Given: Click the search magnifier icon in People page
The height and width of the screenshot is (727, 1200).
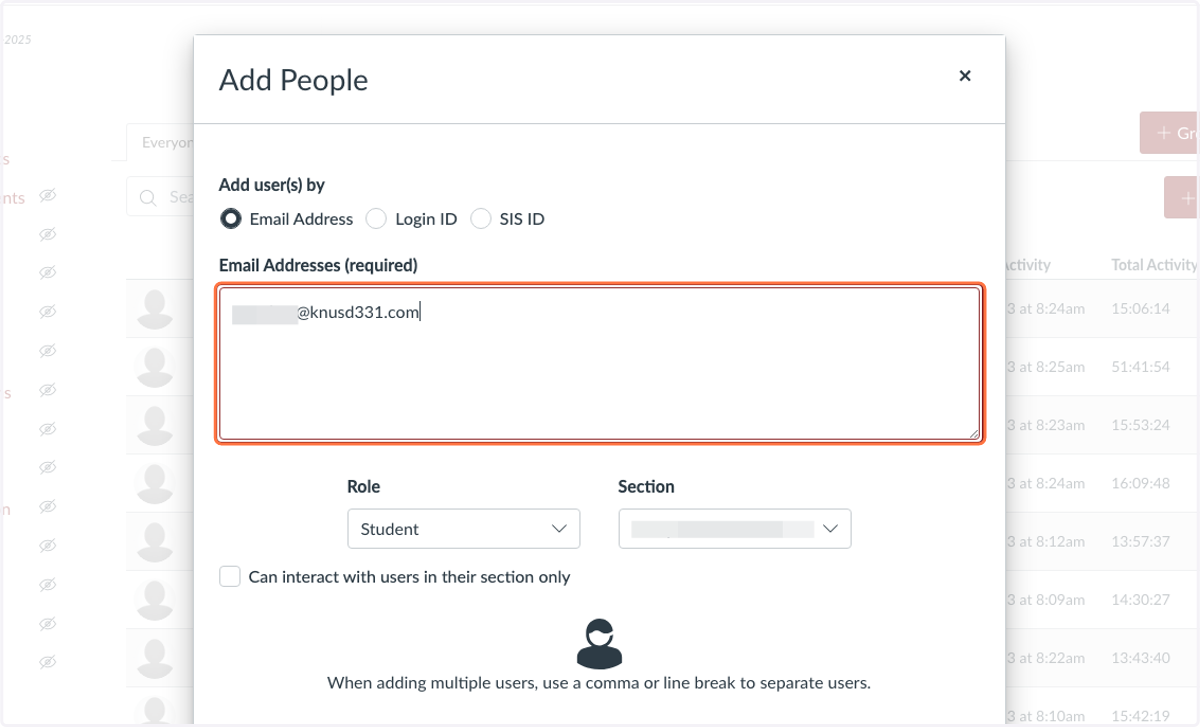Looking at the screenshot, I should click(148, 197).
